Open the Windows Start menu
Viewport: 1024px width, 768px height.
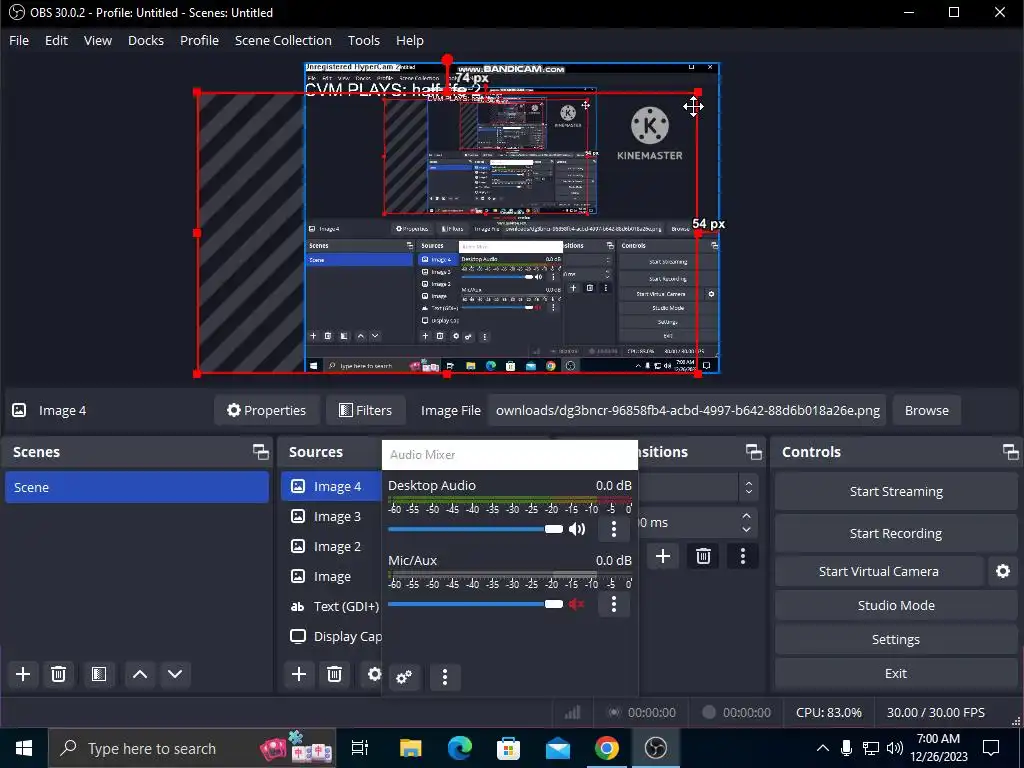(x=24, y=748)
